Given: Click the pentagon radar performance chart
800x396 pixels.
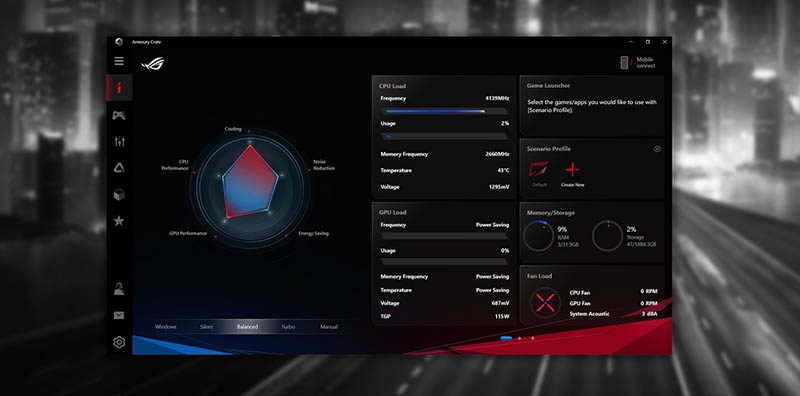Looking at the screenshot, I should (250, 182).
